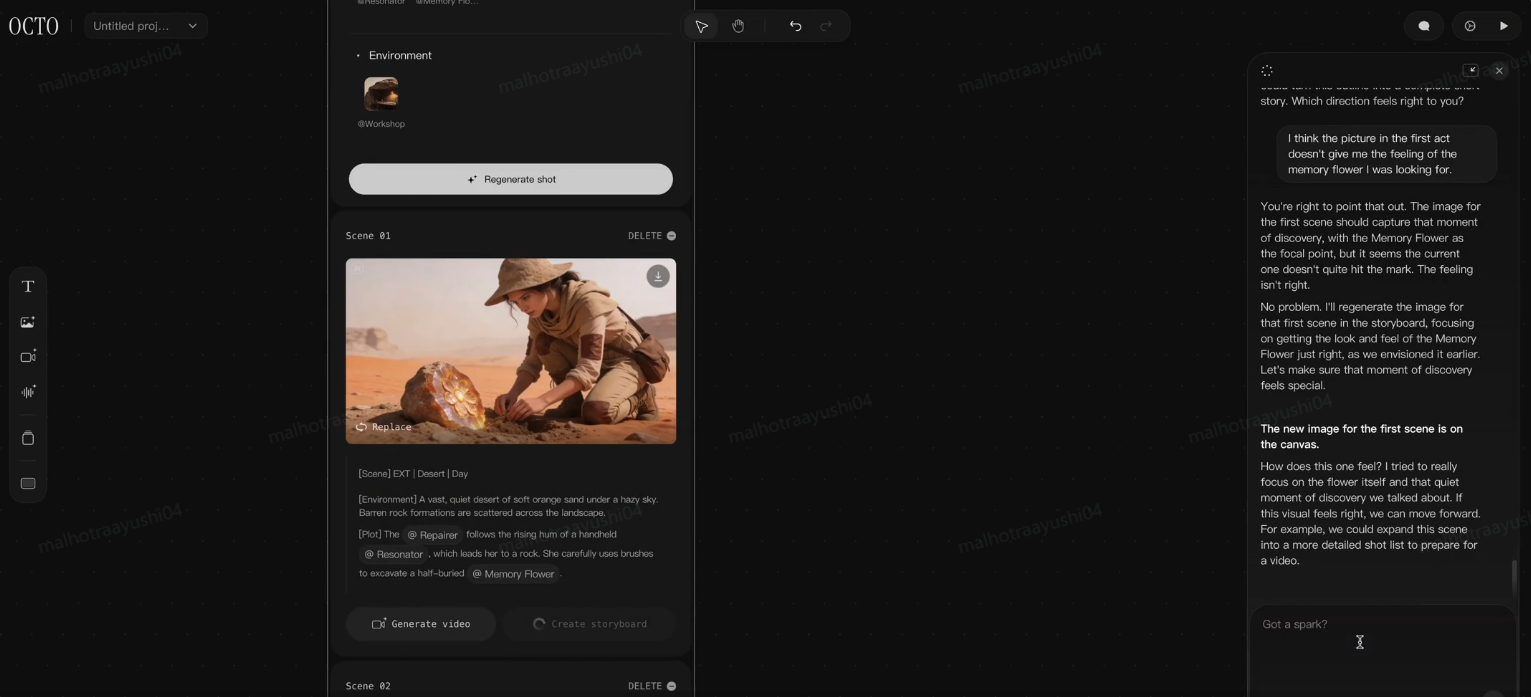Delete Scene 02
The height and width of the screenshot is (697, 1531).
652,686
